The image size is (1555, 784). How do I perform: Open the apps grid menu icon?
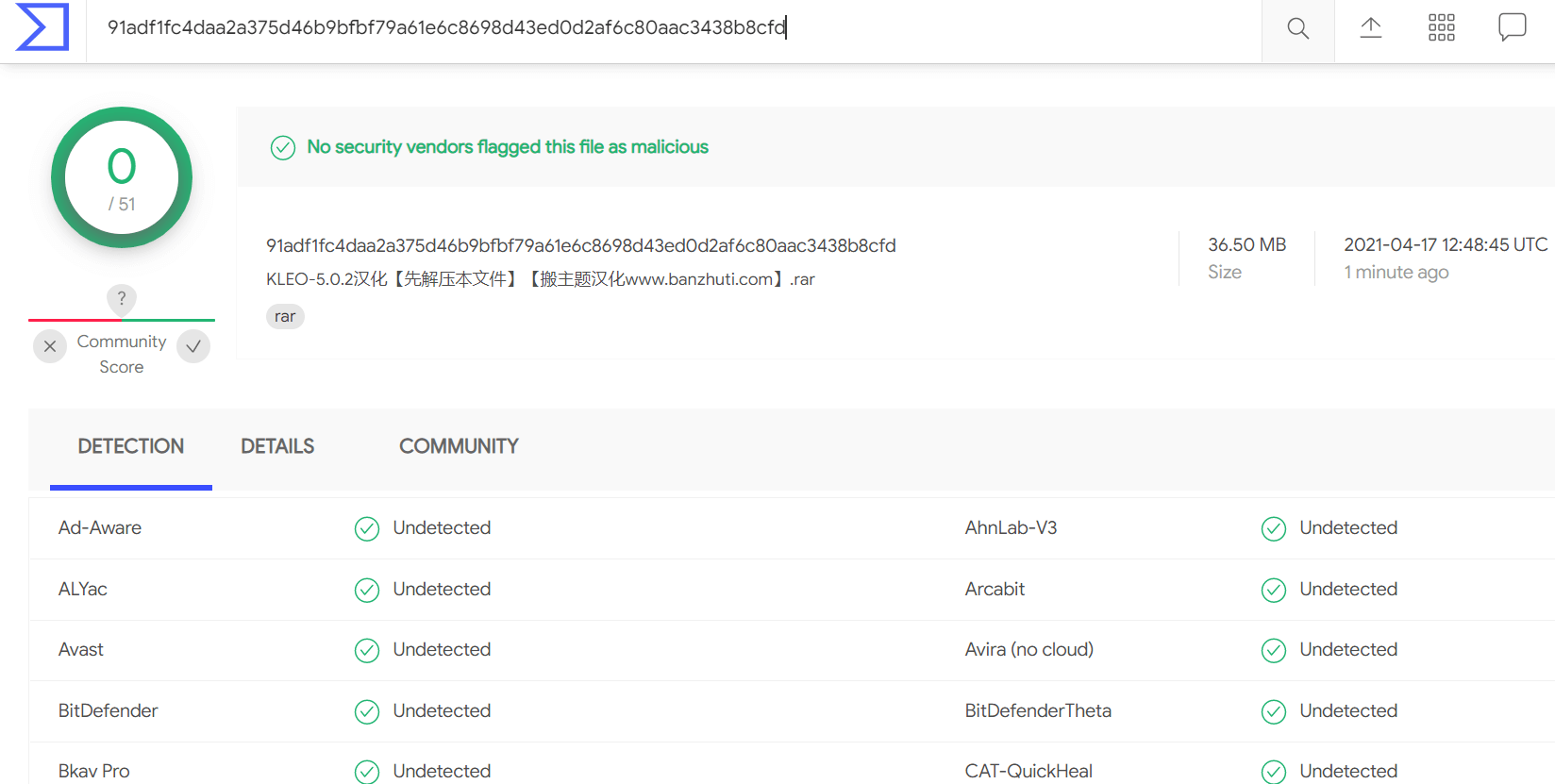pos(1441,27)
